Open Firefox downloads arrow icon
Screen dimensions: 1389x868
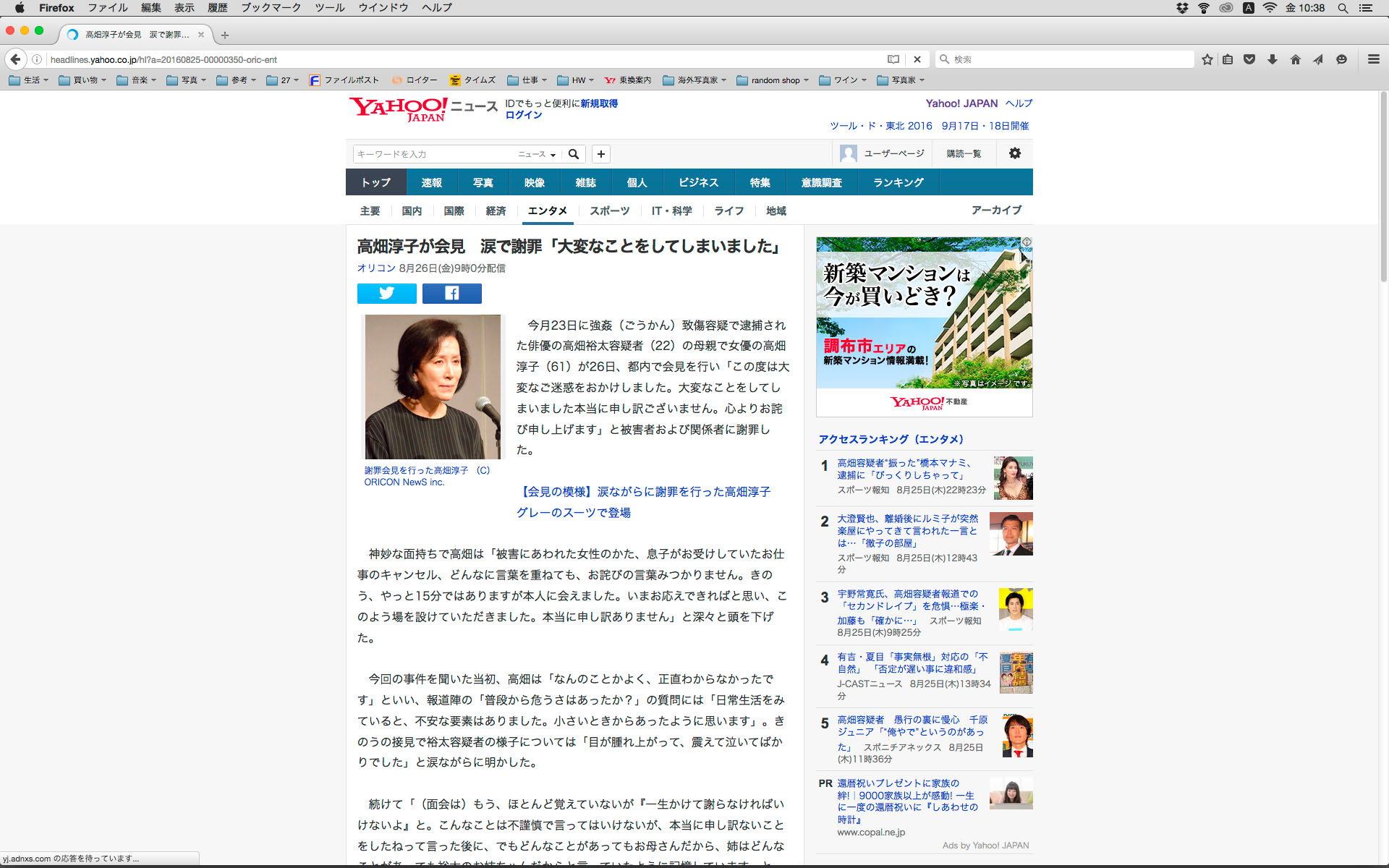(1273, 59)
